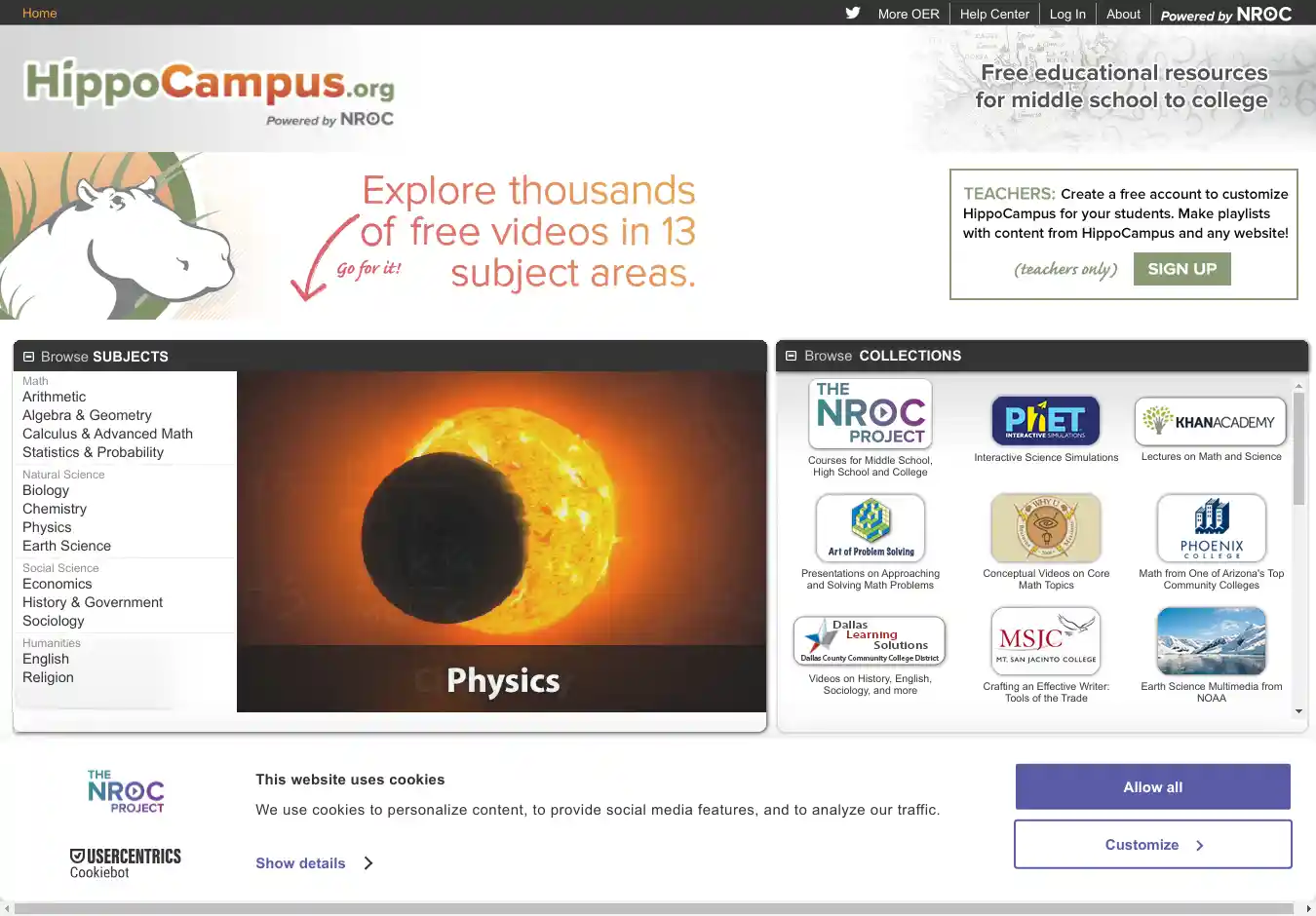This screenshot has height=916, width=1316.
Task: Accept cookies with Allow all
Action: point(1152,787)
